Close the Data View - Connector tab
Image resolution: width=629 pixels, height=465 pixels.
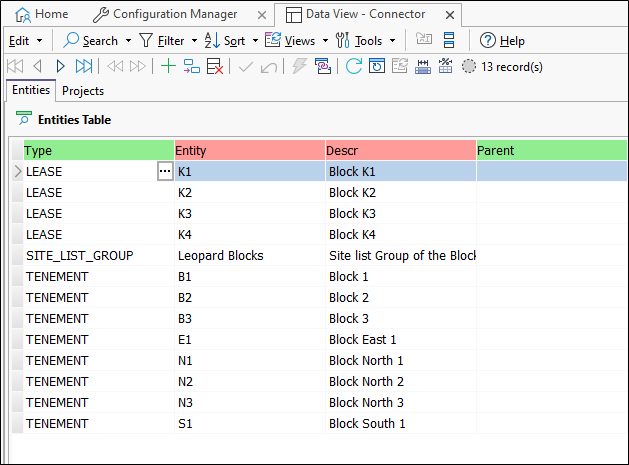point(450,15)
